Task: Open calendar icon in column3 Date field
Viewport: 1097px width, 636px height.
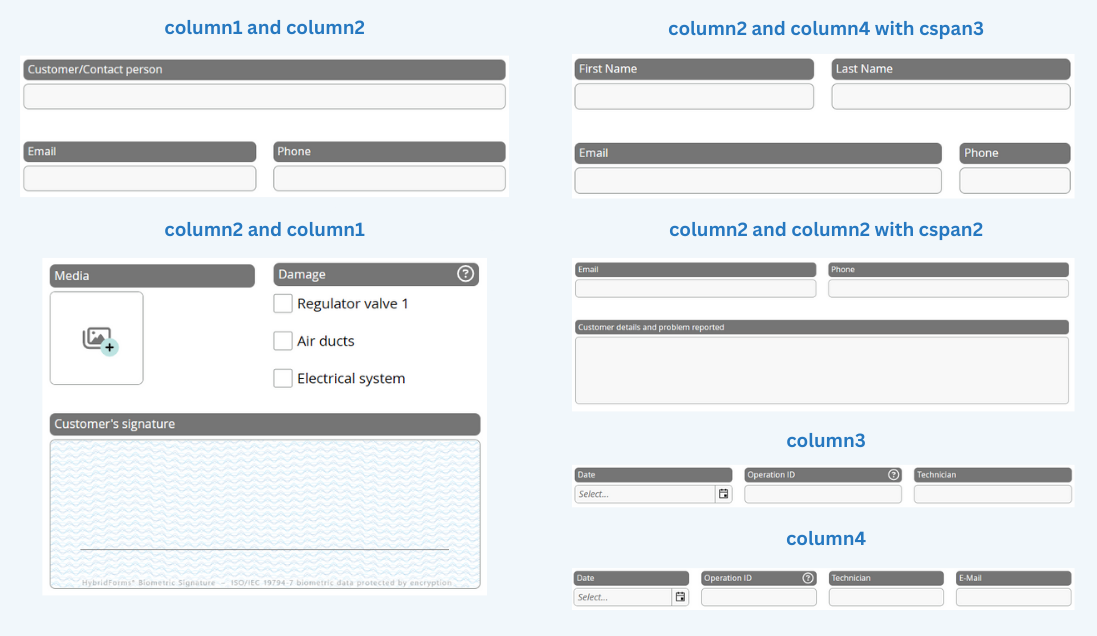Action: point(723,494)
